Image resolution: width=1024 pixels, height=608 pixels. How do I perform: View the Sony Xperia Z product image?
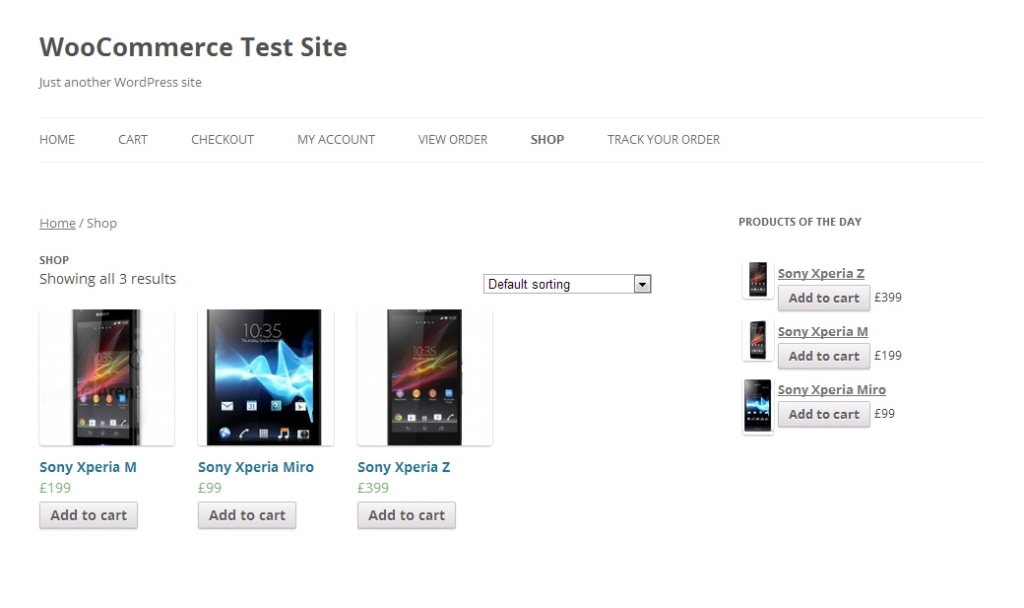coord(424,377)
